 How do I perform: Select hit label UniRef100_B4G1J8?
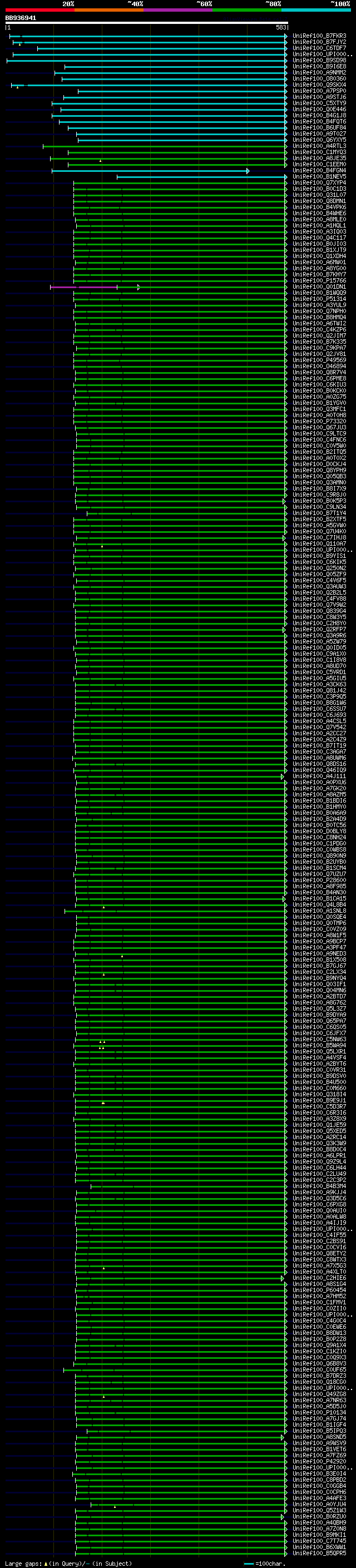tap(319, 115)
